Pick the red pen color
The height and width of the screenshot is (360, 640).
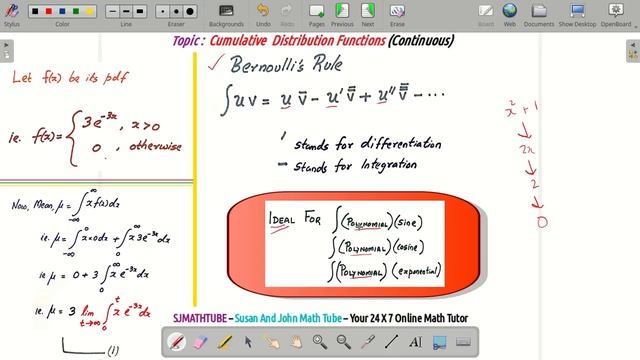49,11
